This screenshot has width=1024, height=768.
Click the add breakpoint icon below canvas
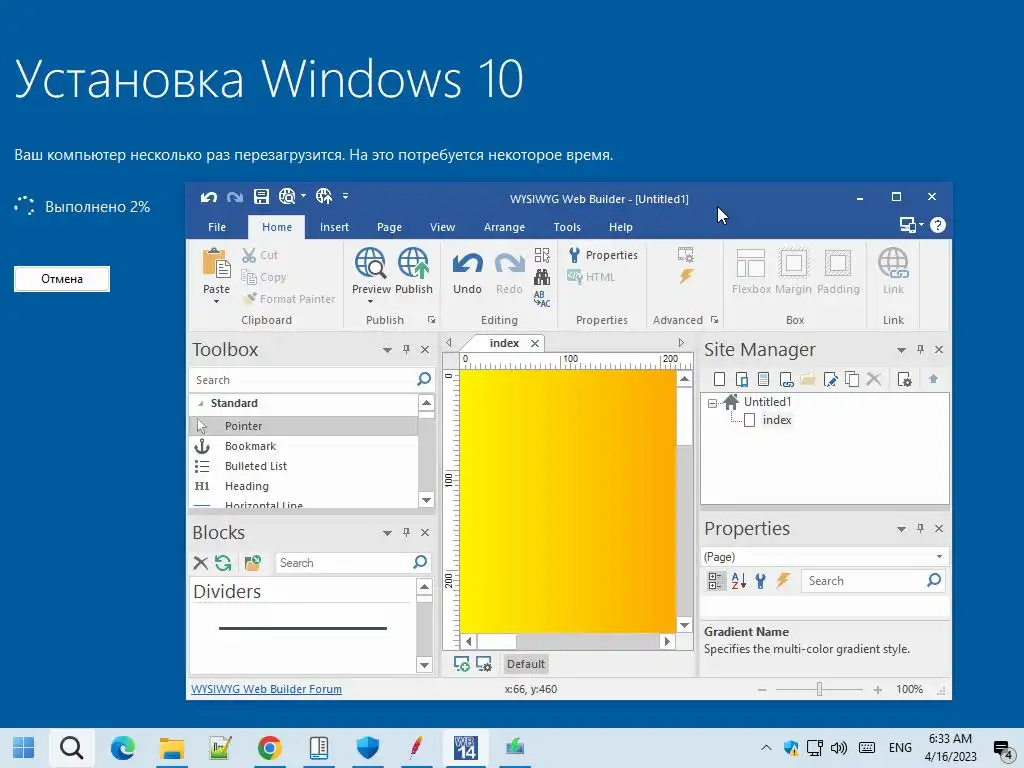462,664
